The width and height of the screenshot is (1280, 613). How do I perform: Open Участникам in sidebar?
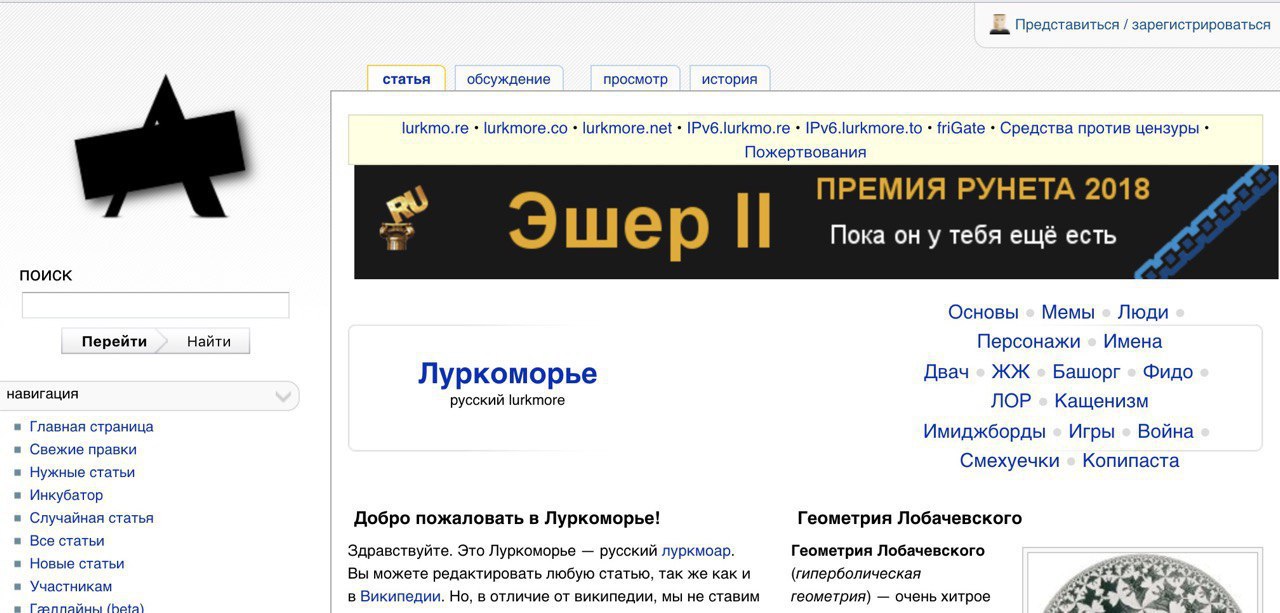(71, 587)
